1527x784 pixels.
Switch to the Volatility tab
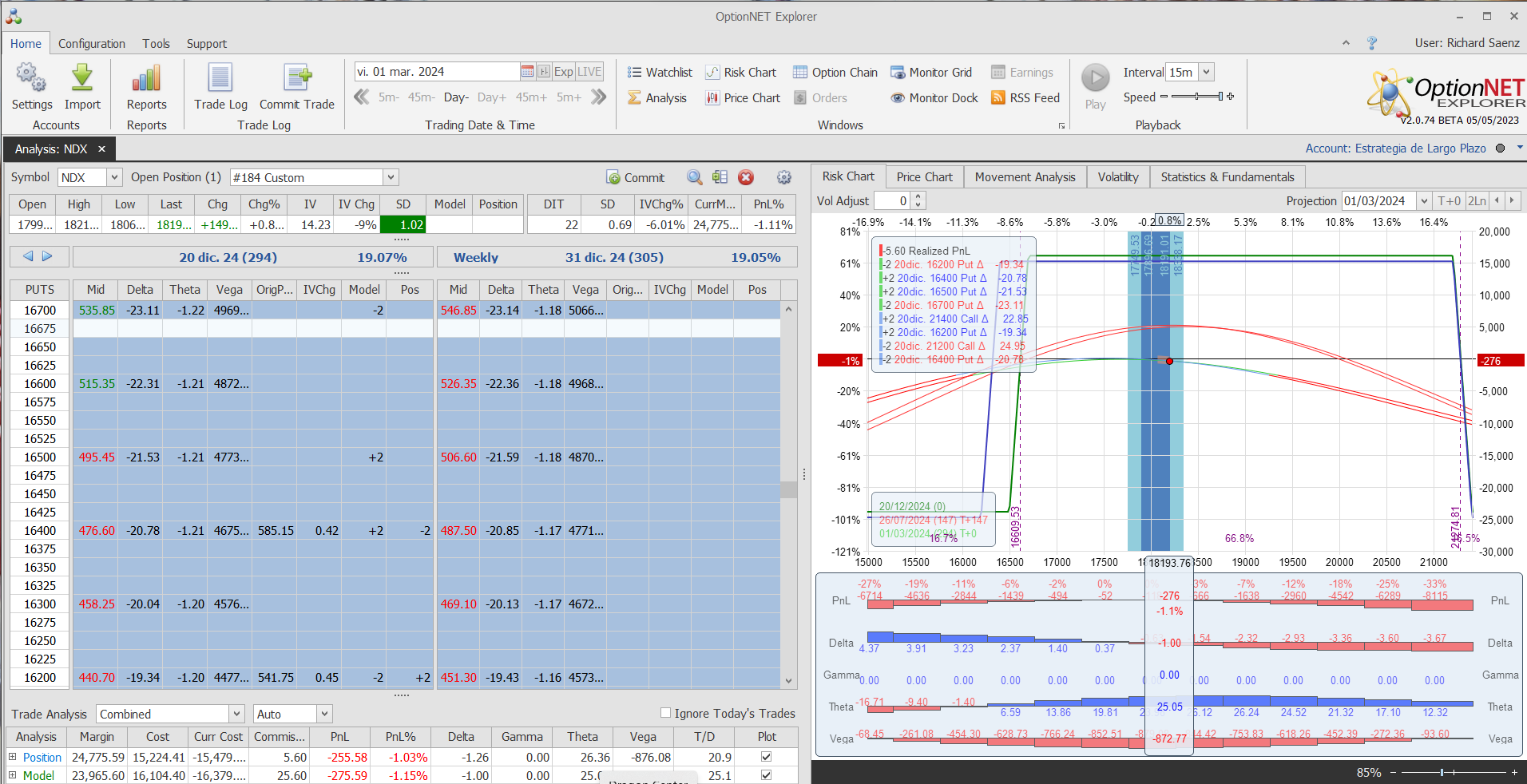1118,176
